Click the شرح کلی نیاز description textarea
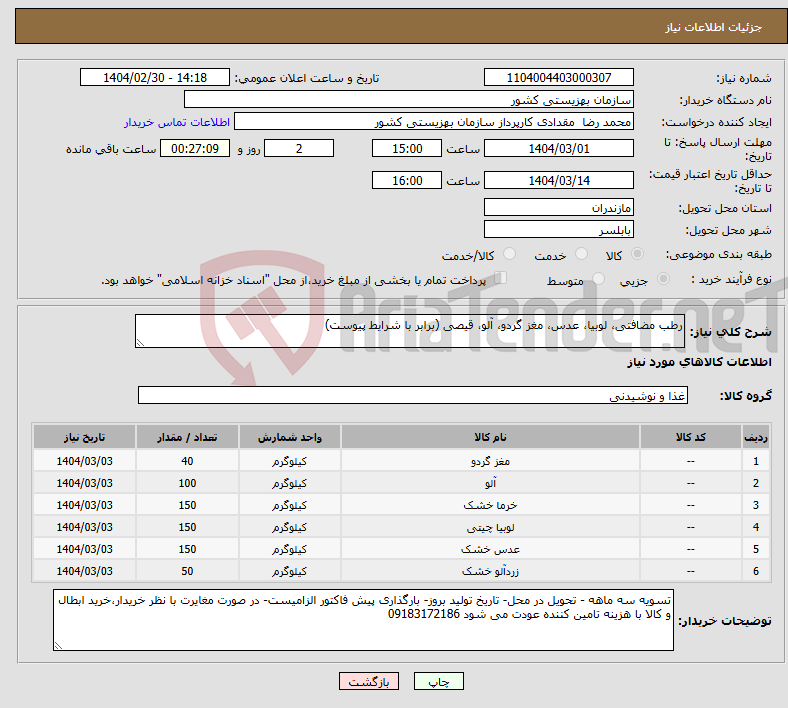The height and width of the screenshot is (708, 788). 410,331
